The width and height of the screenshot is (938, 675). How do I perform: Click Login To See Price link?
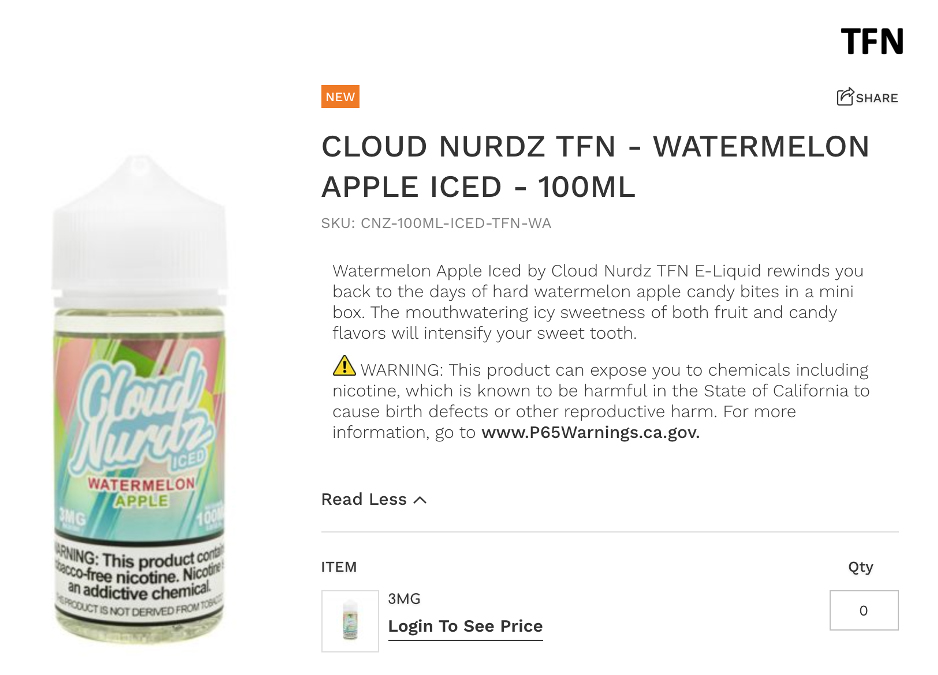pyautogui.click(x=465, y=626)
